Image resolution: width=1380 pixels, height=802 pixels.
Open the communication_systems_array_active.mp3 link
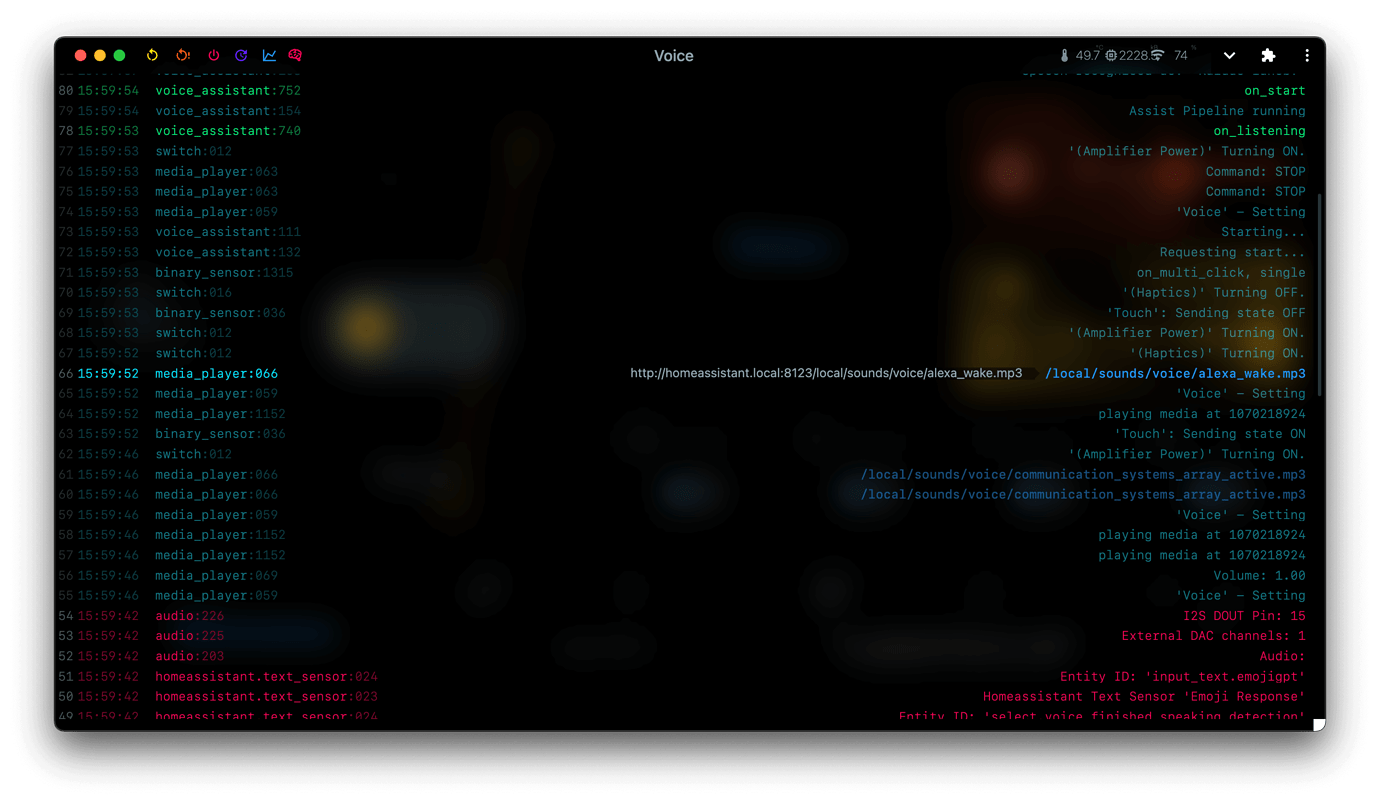coord(1083,474)
